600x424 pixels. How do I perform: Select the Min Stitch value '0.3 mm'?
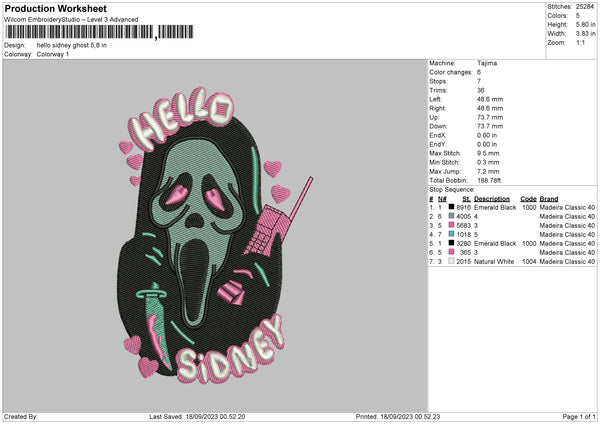(x=488, y=162)
